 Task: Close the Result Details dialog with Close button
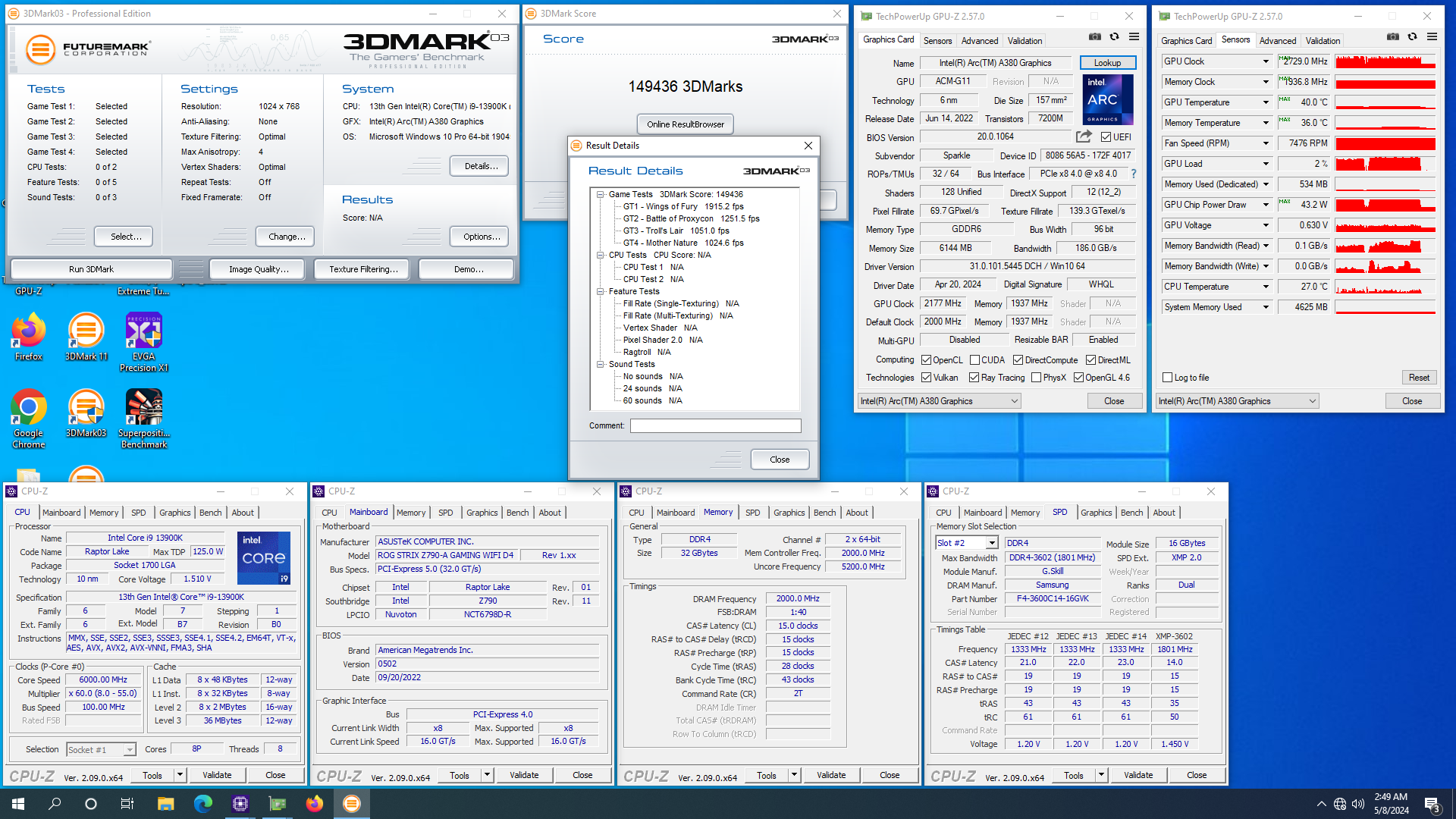[x=780, y=460]
